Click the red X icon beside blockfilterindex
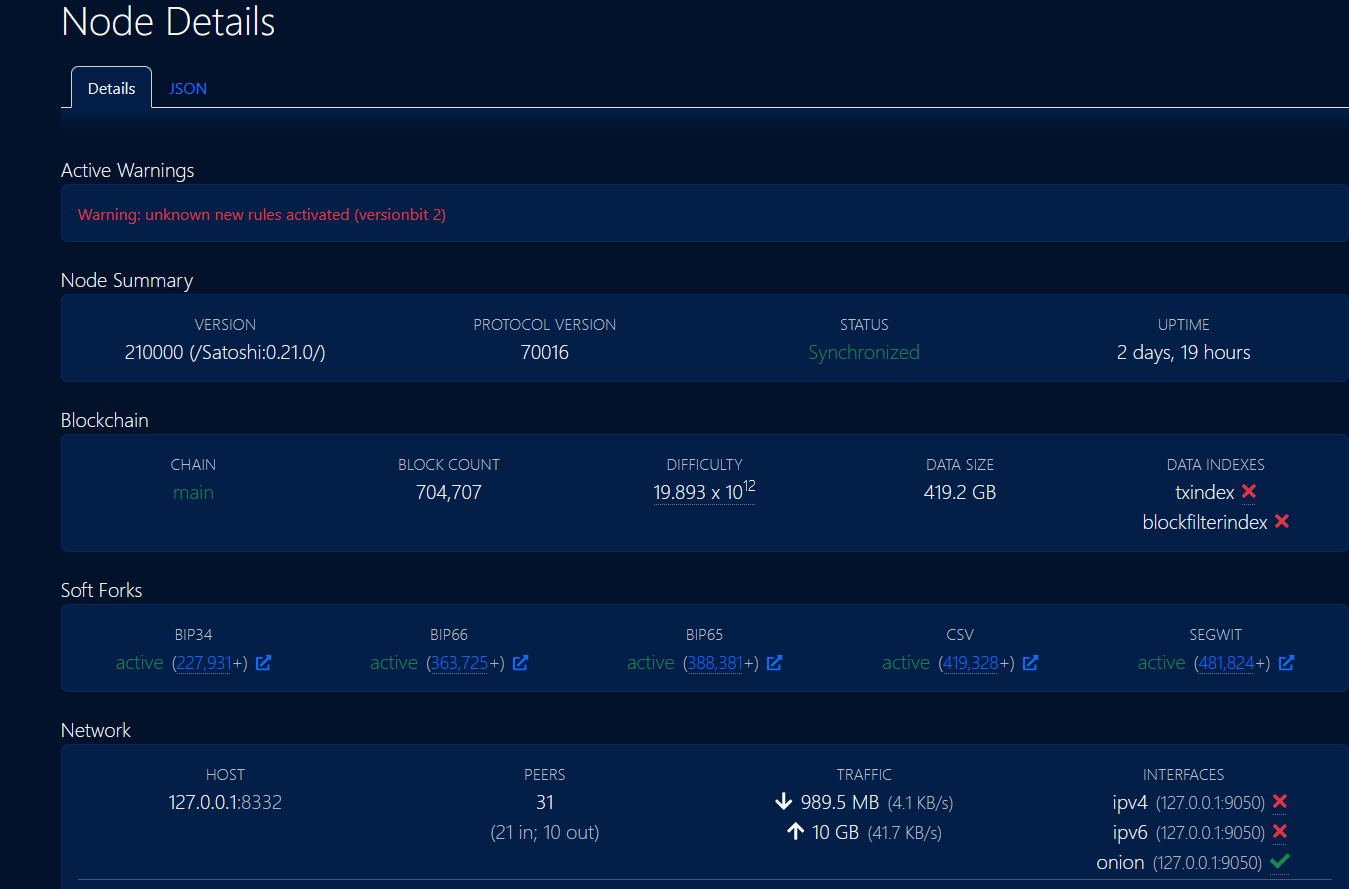The width and height of the screenshot is (1349, 889). click(1282, 522)
